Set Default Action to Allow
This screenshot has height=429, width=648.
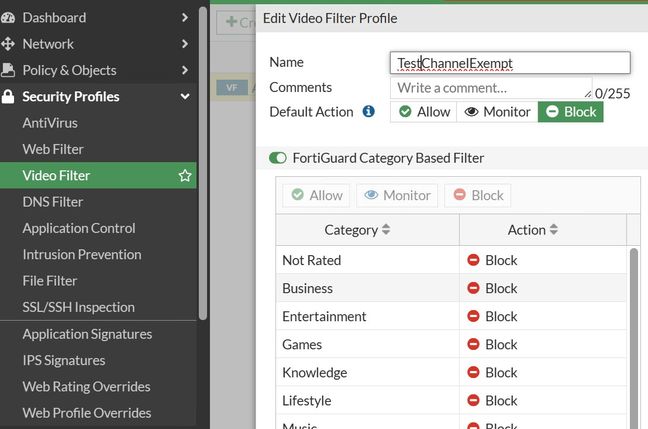click(x=423, y=112)
